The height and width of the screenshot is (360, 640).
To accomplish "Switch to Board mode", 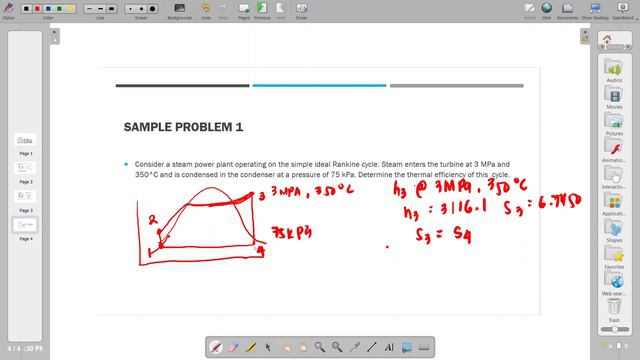I will (x=529, y=11).
